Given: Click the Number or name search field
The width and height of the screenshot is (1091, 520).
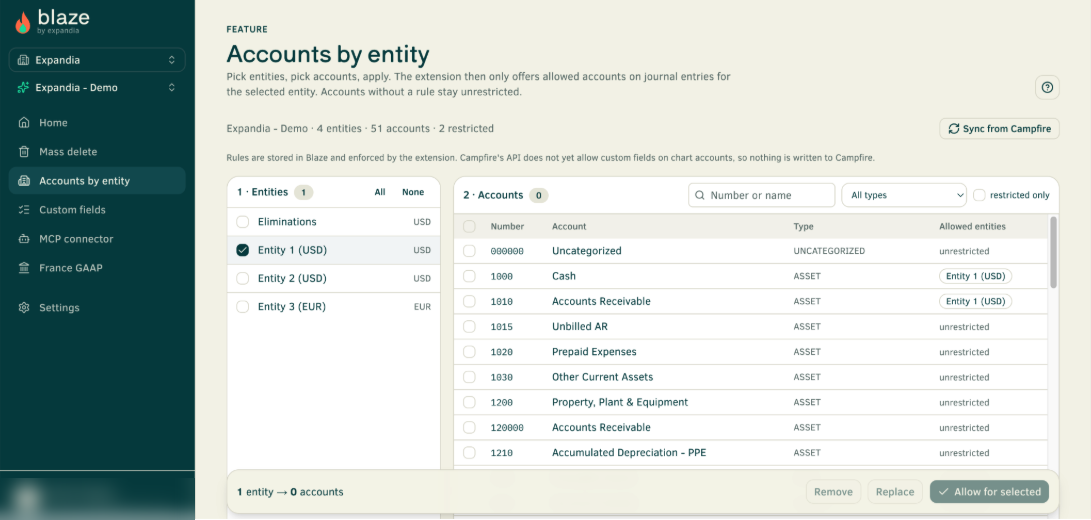Looking at the screenshot, I should click(762, 195).
